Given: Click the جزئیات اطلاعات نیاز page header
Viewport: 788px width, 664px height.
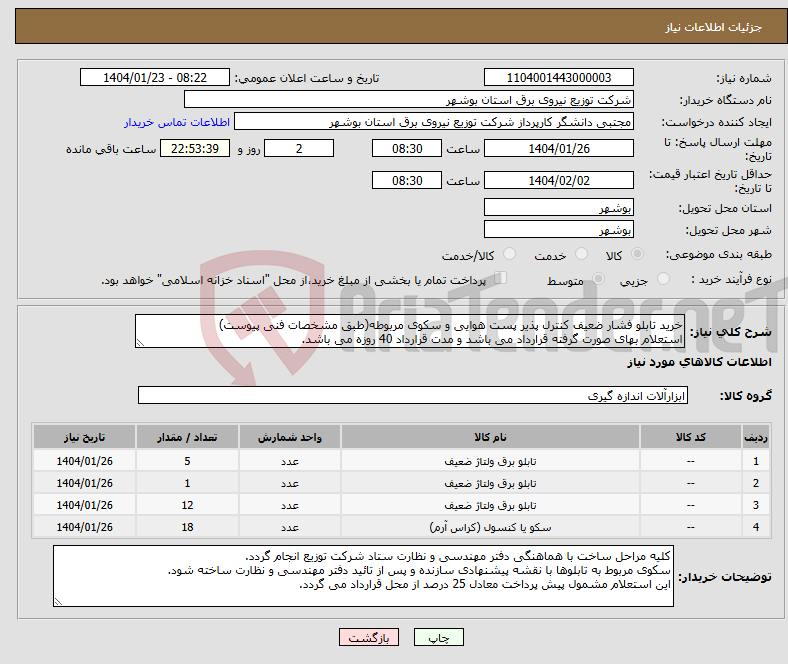Looking at the screenshot, I should [x=714, y=27].
